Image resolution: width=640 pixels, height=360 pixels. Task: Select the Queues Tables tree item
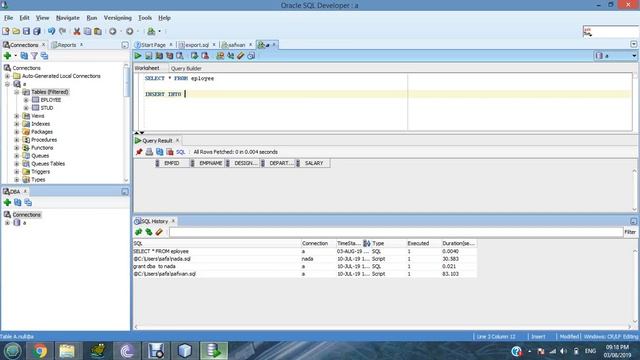[48, 164]
